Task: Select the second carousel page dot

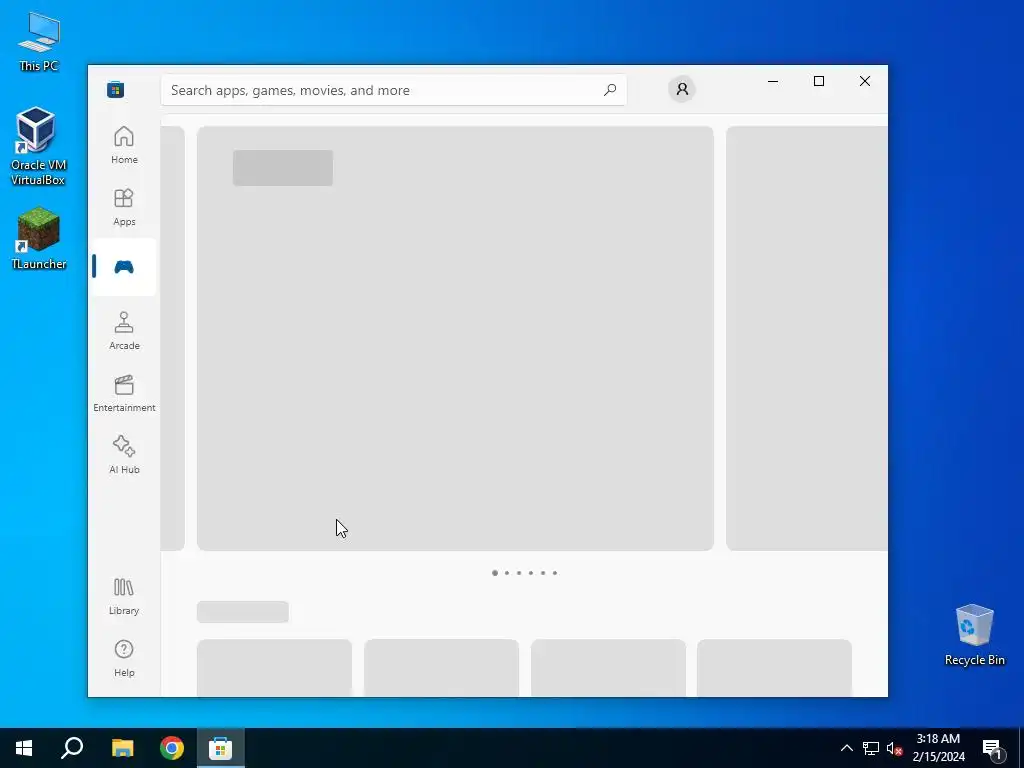Action: [x=507, y=573]
